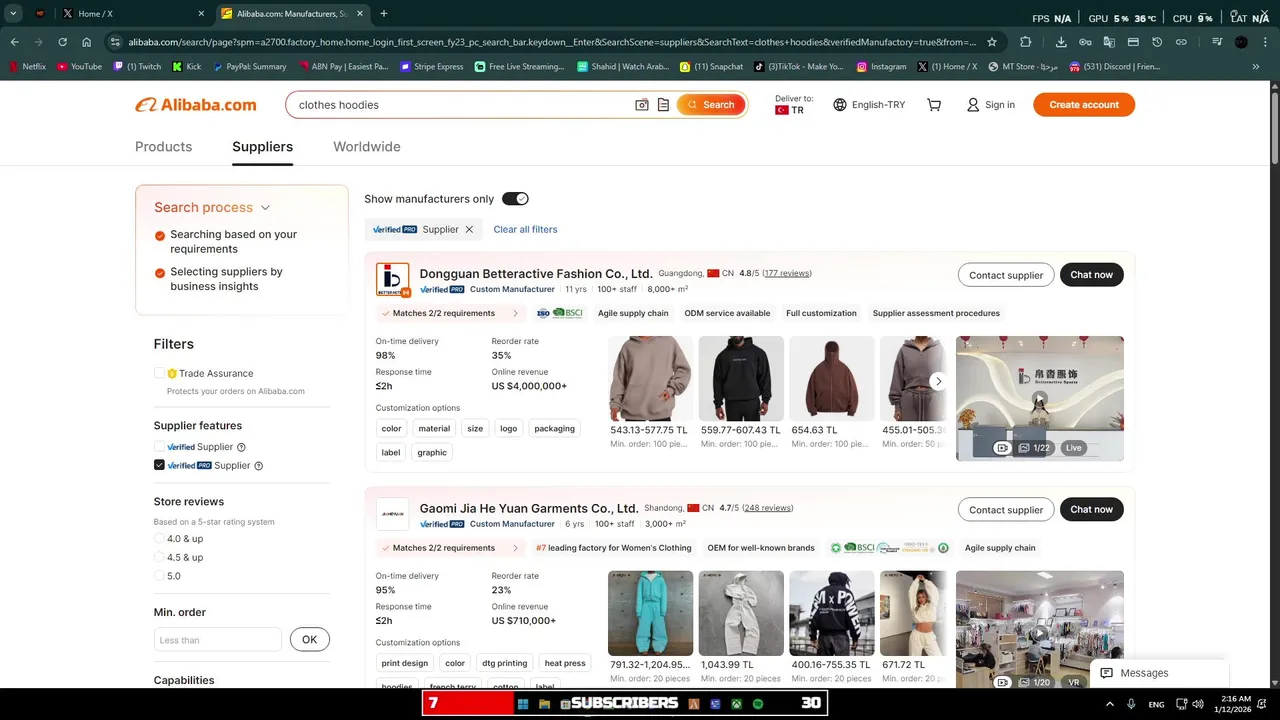Select 4.5 & up store reviews
Screen dimensions: 1280x720
(x=159, y=557)
